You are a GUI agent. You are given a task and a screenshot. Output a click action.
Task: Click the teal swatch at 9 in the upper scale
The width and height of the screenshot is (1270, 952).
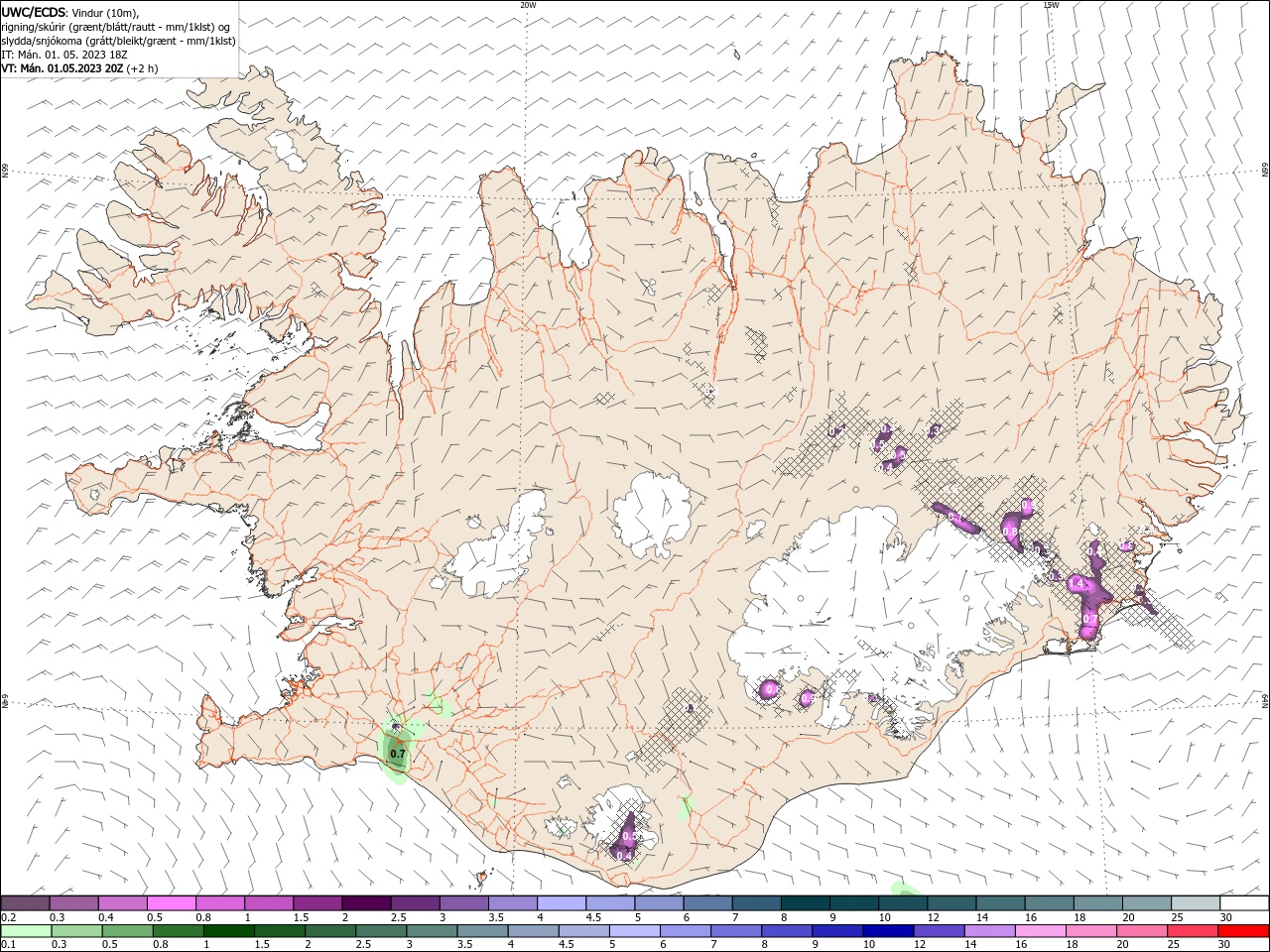pyautogui.click(x=854, y=903)
